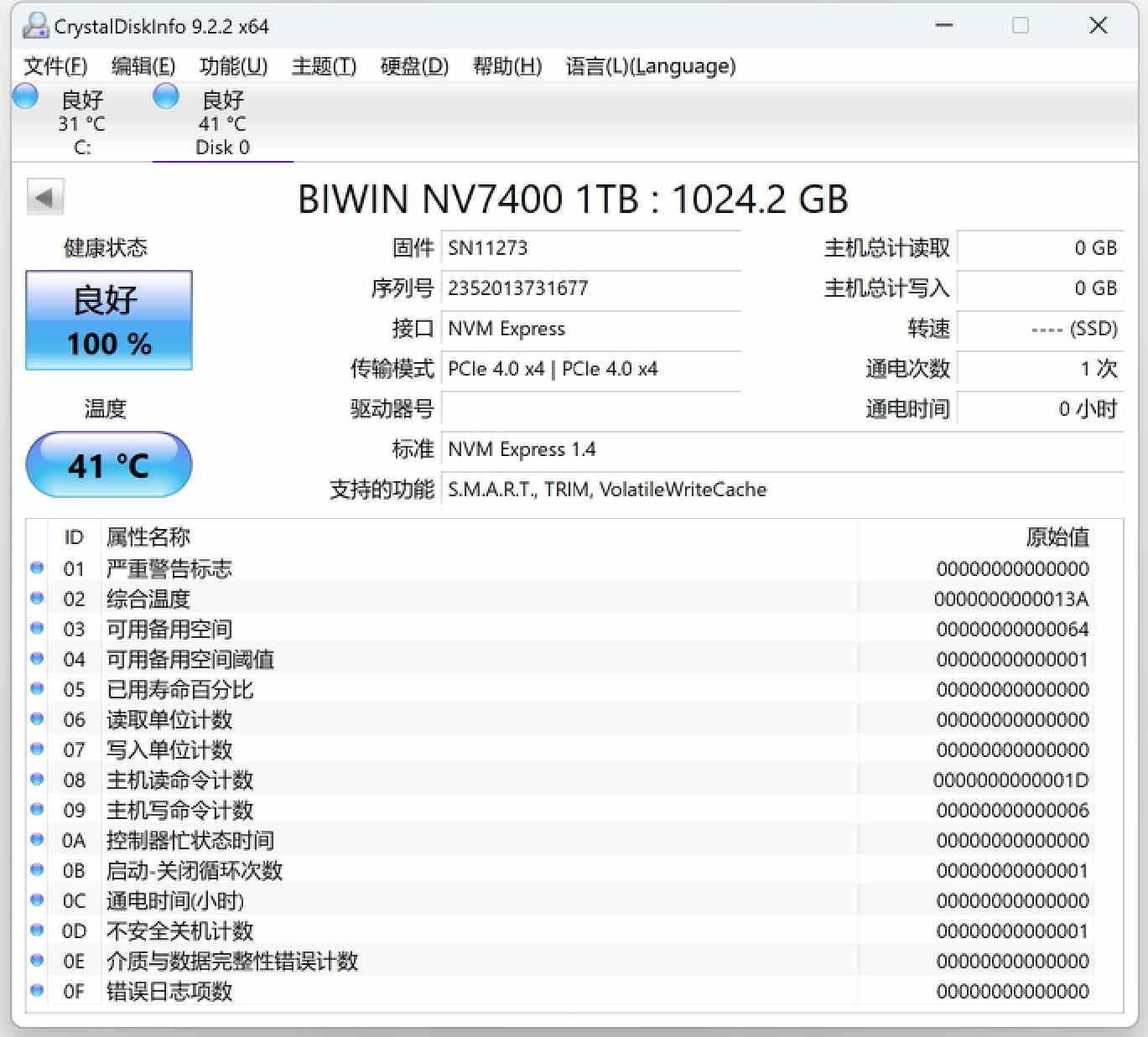Click status dot for attribute 0D 不安全关机计数
This screenshot has height=1037, width=1148.
[37, 930]
